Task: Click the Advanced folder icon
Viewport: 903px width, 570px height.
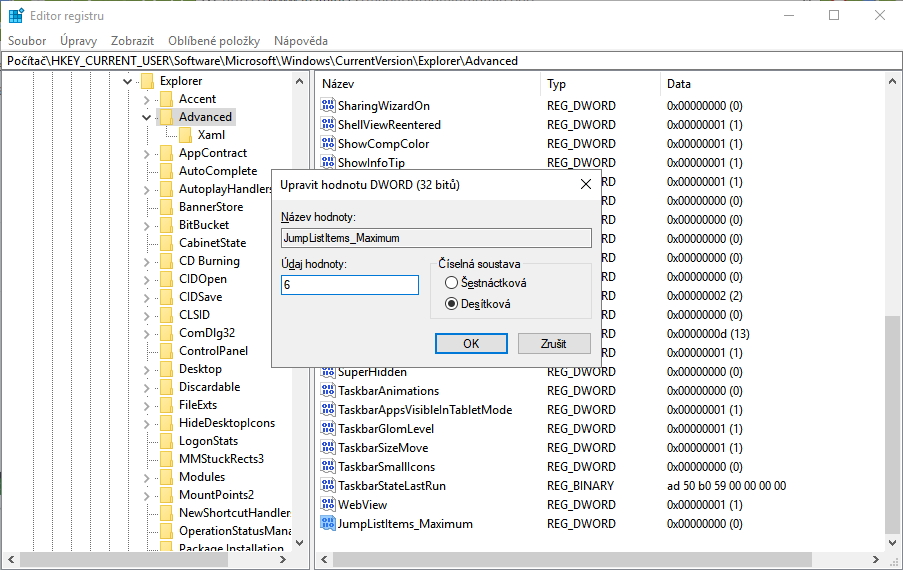Action: [x=166, y=117]
